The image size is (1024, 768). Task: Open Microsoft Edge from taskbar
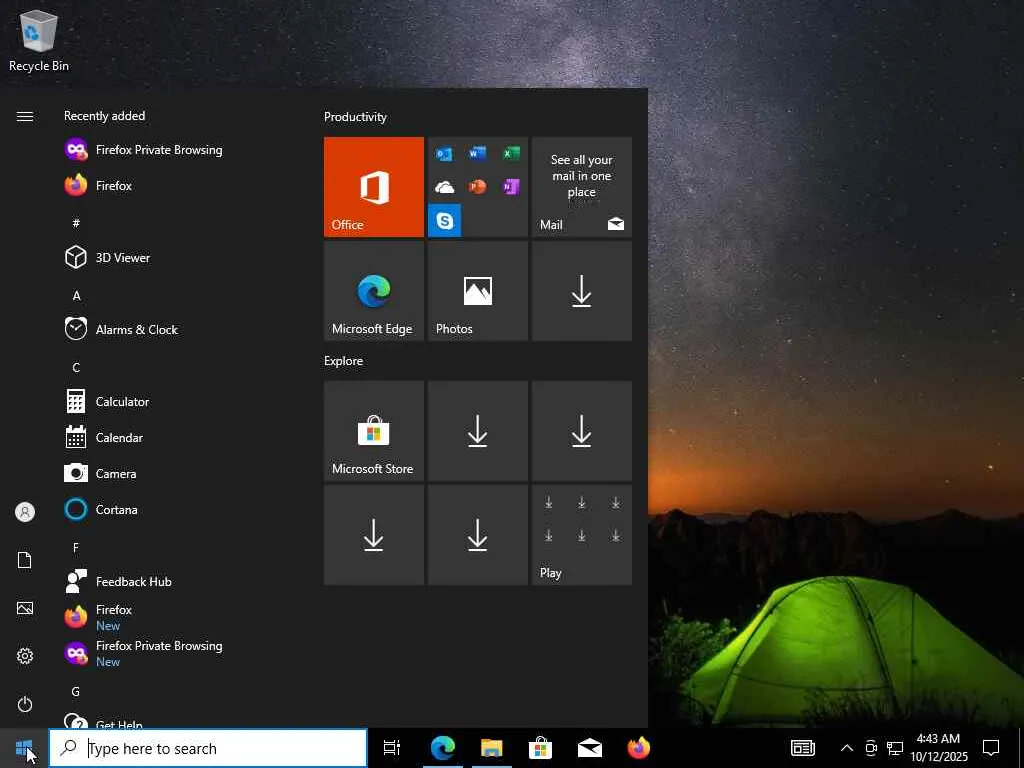pos(443,748)
